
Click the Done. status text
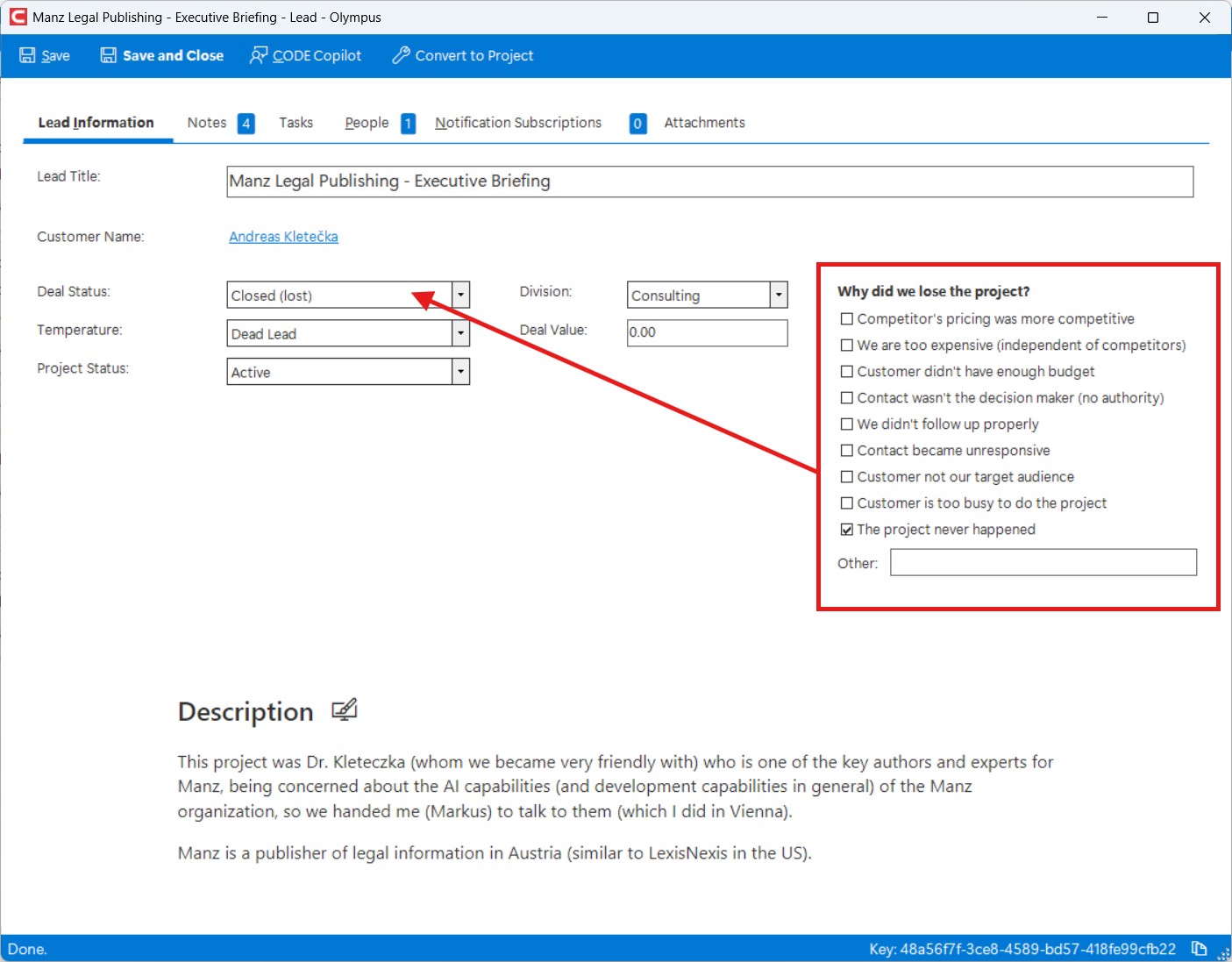(27, 949)
